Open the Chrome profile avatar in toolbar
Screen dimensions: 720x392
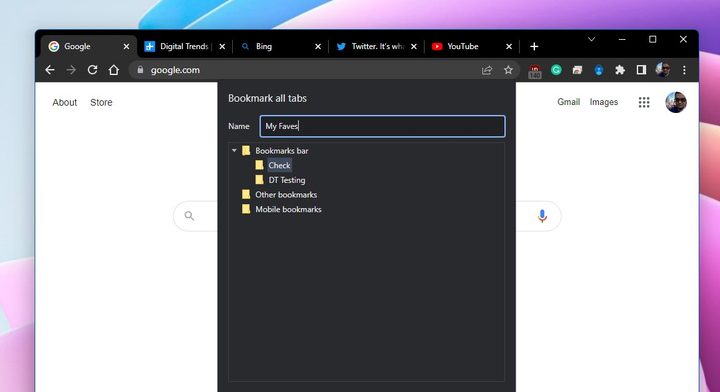663,70
